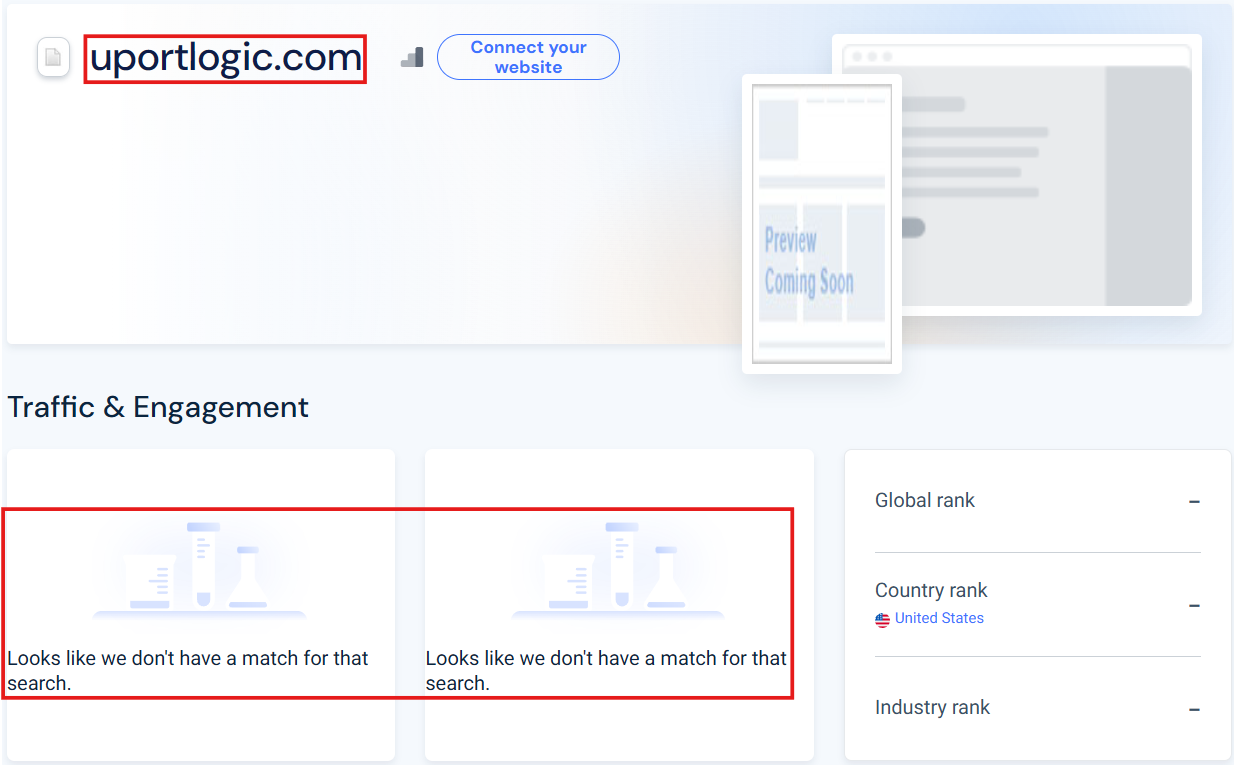The width and height of the screenshot is (1234, 765).
Task: Click the Global rank label
Action: pyautogui.click(x=925, y=500)
